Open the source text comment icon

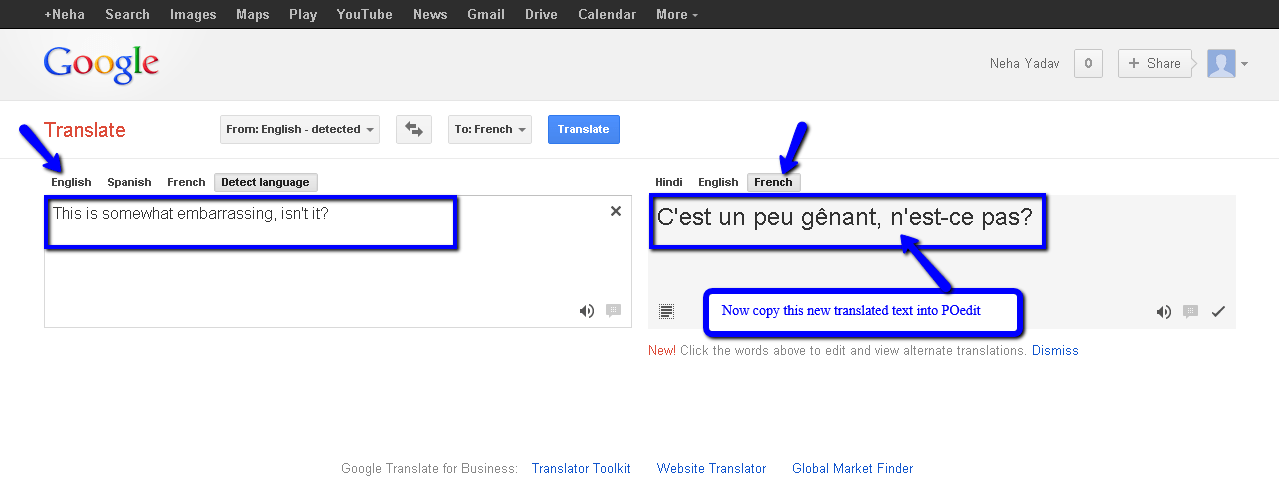coord(613,311)
